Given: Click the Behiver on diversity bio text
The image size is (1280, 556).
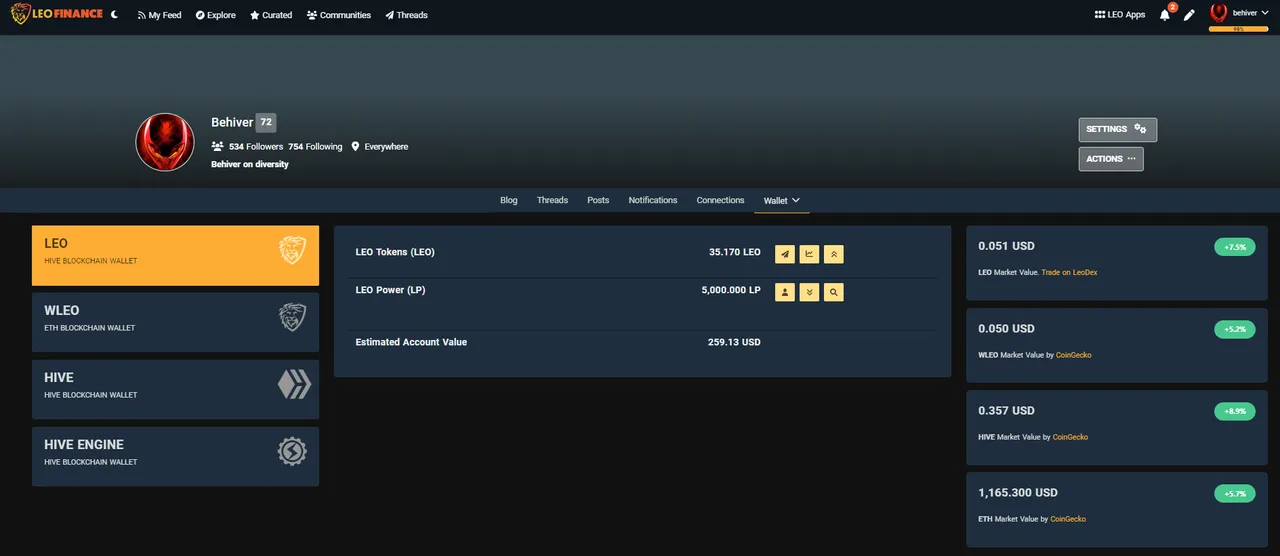Looking at the screenshot, I should (x=250, y=164).
